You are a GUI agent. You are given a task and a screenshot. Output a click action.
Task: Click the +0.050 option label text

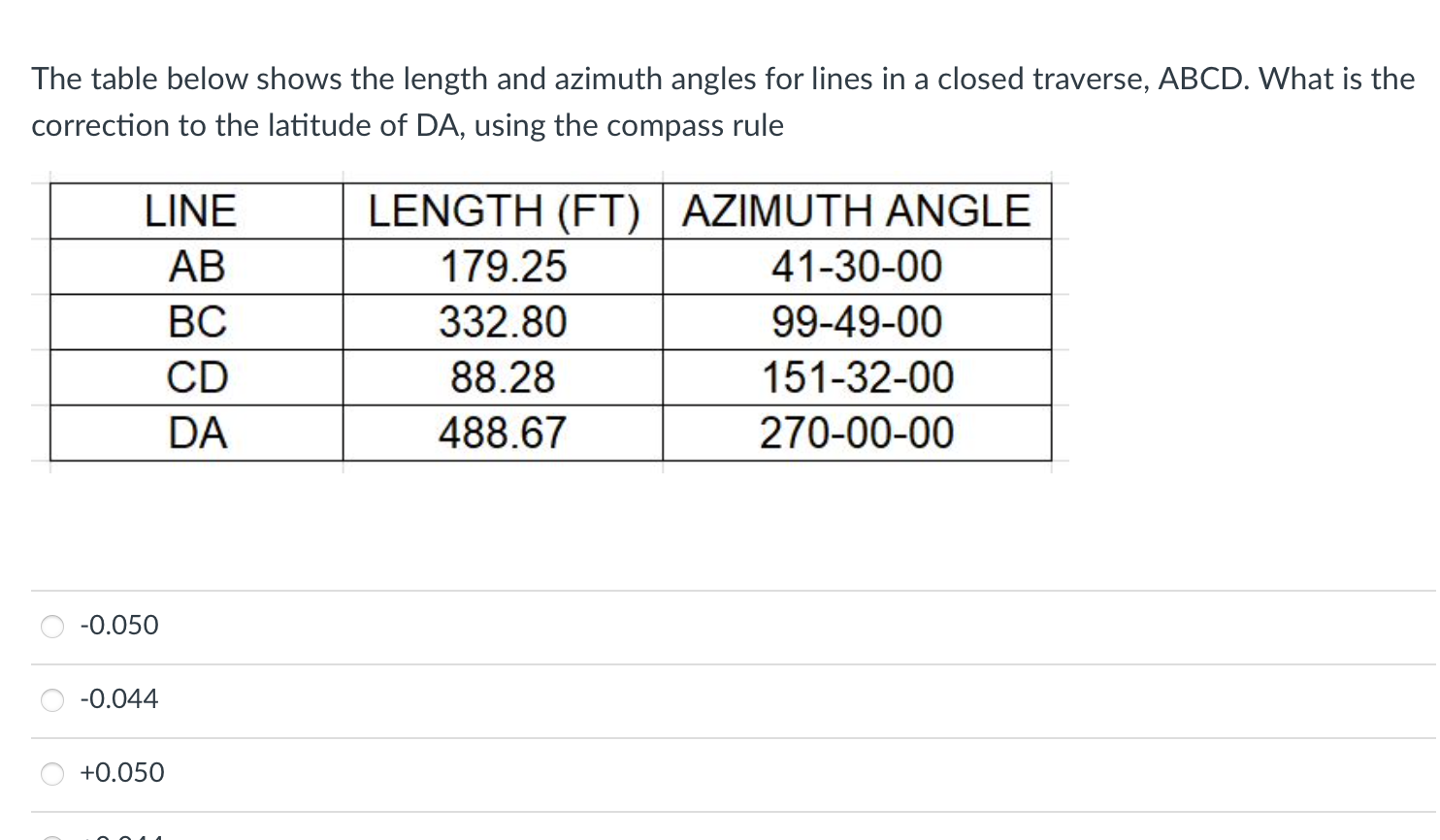pos(120,773)
